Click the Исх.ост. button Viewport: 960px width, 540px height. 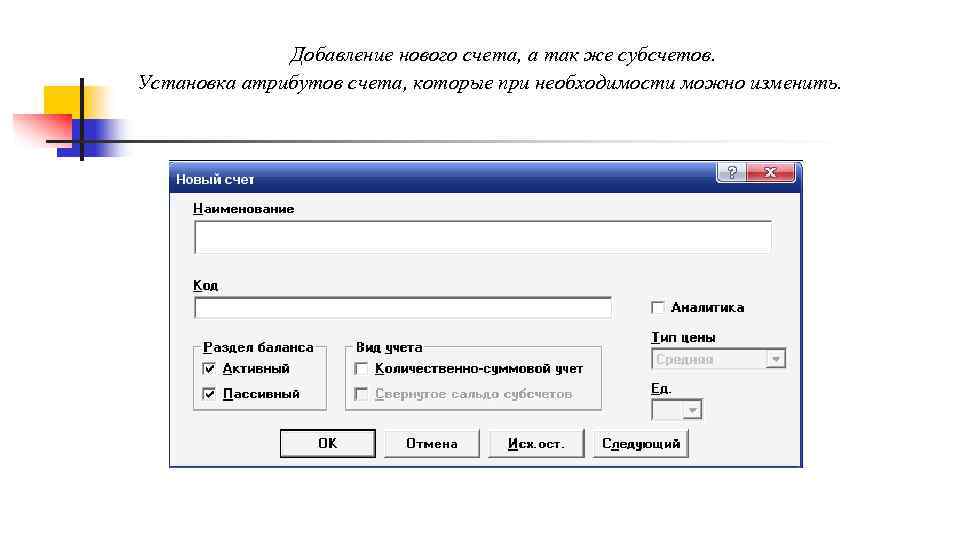tap(536, 443)
